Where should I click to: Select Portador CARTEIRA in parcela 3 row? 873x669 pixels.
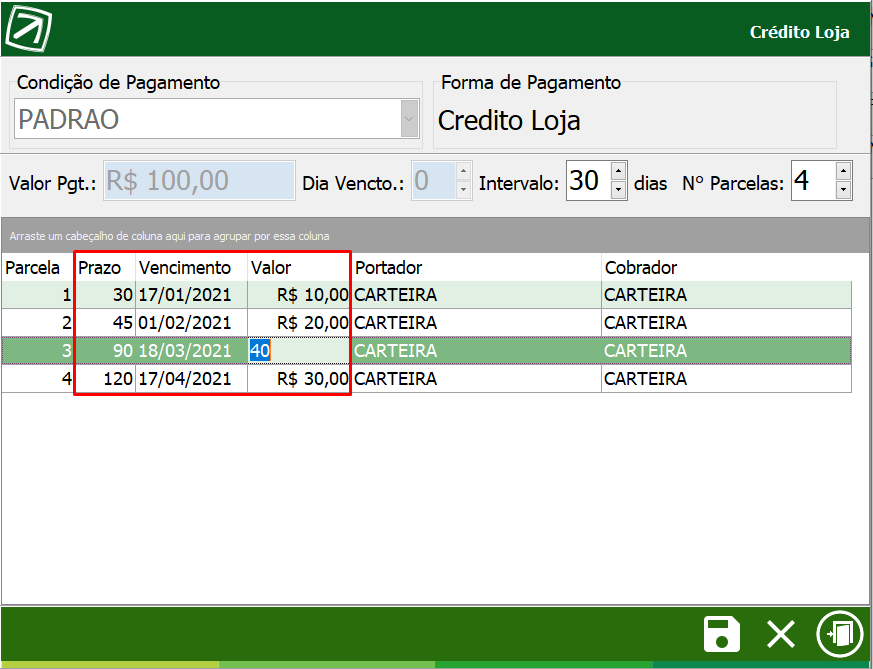(477, 351)
